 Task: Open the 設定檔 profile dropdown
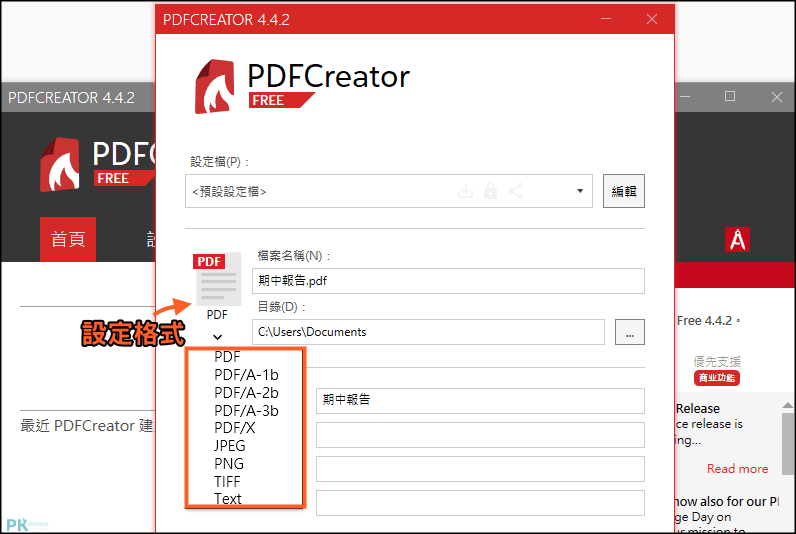click(389, 191)
